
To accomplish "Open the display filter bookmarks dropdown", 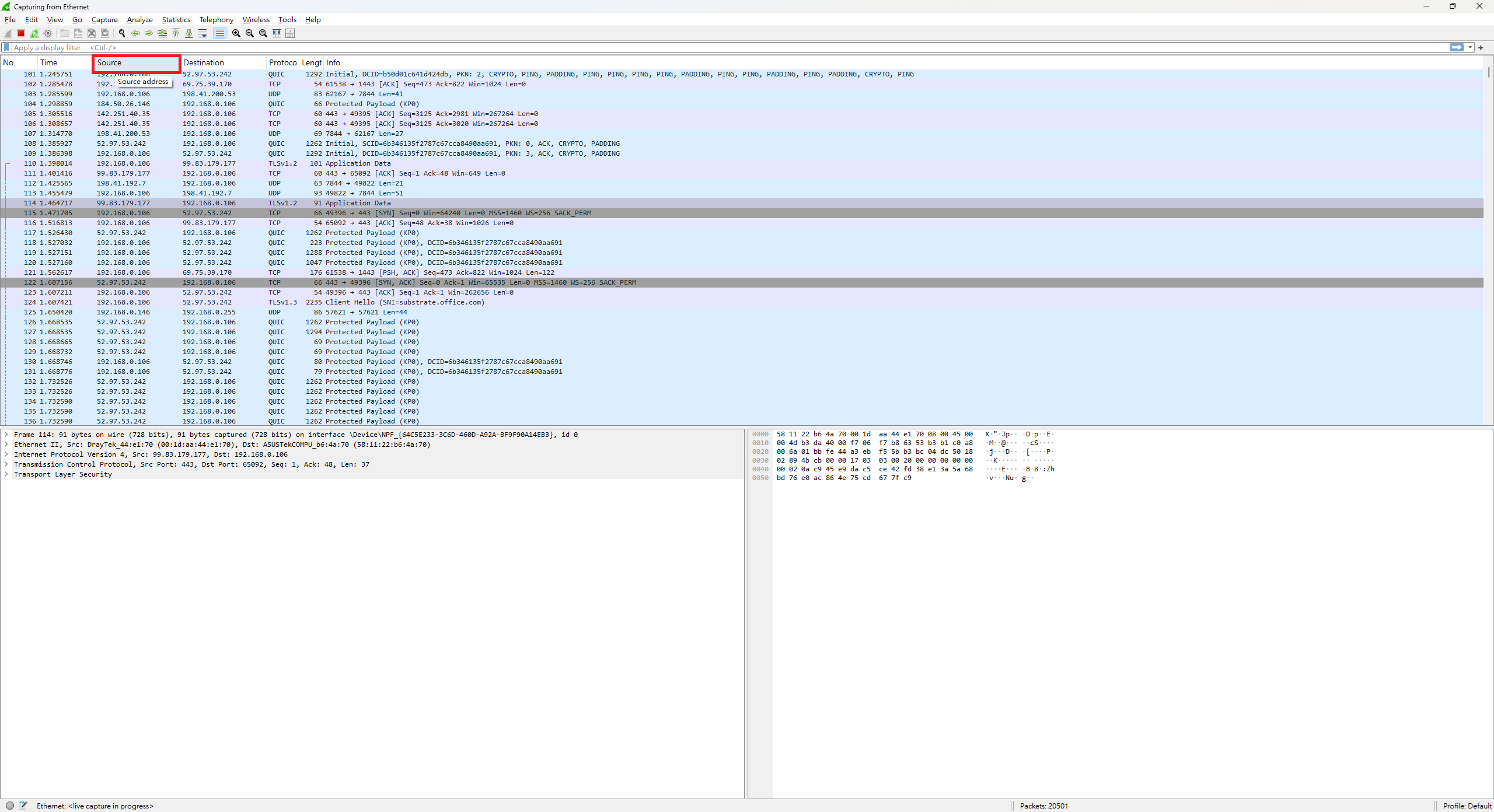I will pos(6,47).
